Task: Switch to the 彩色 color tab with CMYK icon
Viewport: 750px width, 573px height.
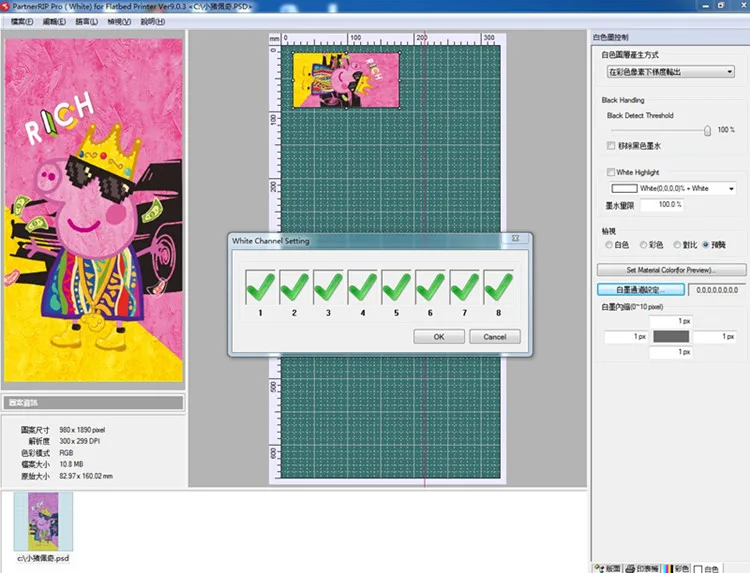Action: (676, 568)
